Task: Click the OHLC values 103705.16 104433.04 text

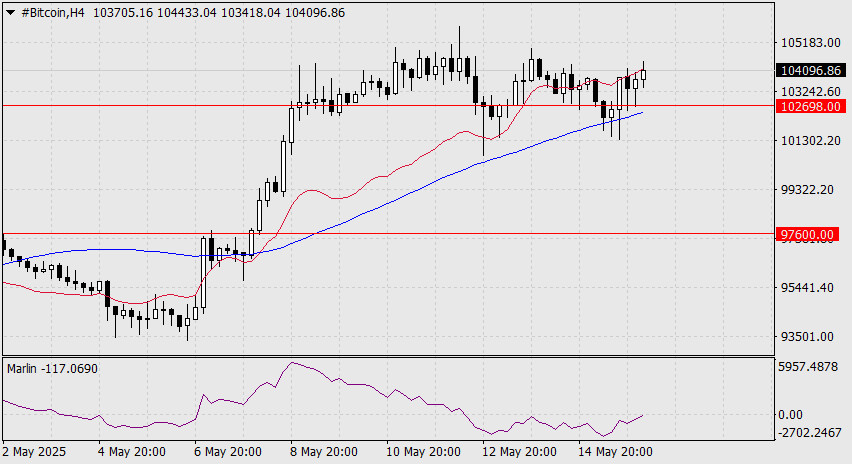Action: (x=155, y=12)
